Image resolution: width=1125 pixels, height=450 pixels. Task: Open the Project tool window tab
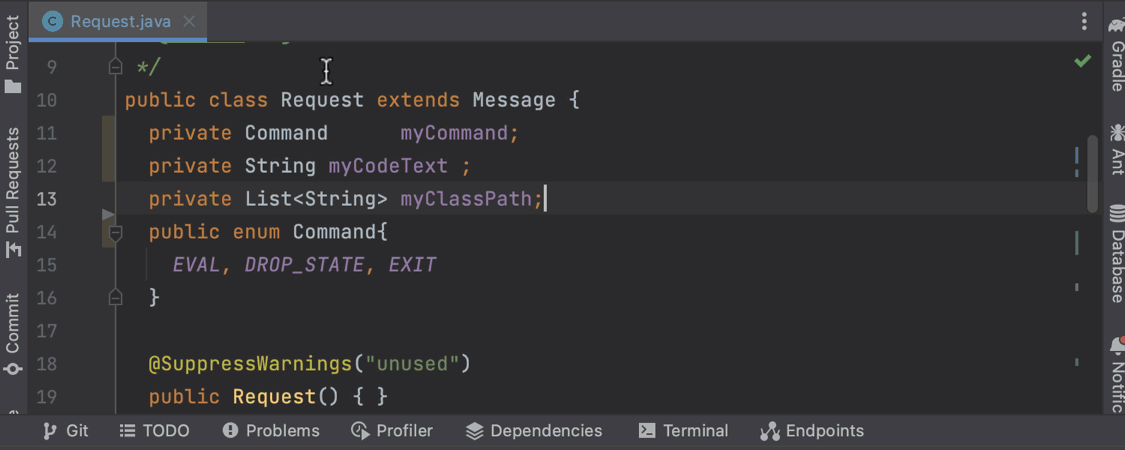click(13, 55)
